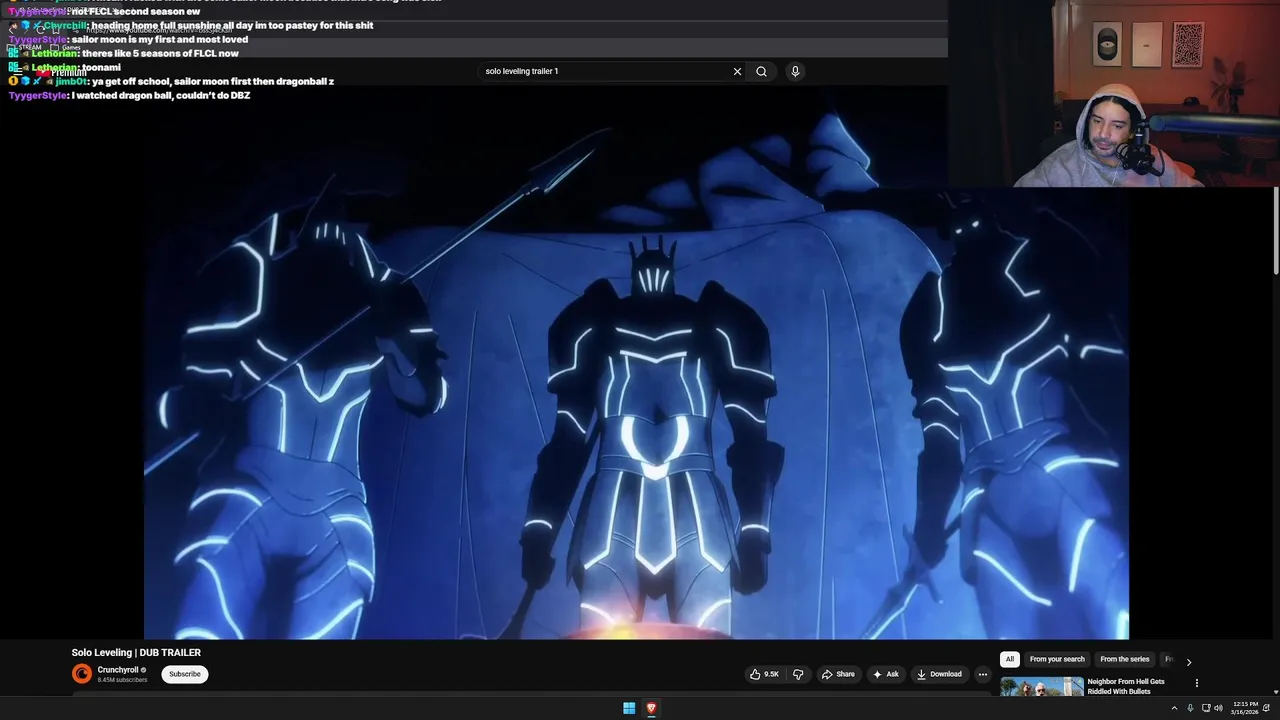
Task: Open Brave browser in the taskbar
Action: (651, 708)
